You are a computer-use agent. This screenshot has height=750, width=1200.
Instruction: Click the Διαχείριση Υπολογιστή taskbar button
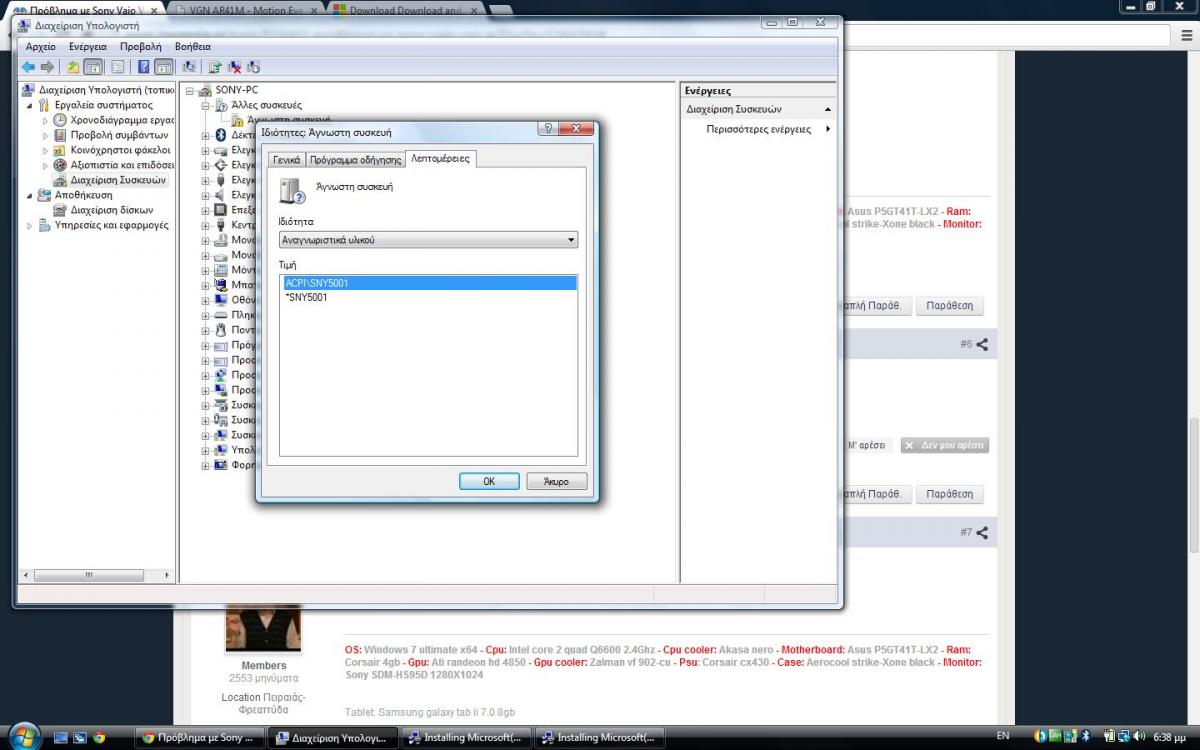(334, 738)
